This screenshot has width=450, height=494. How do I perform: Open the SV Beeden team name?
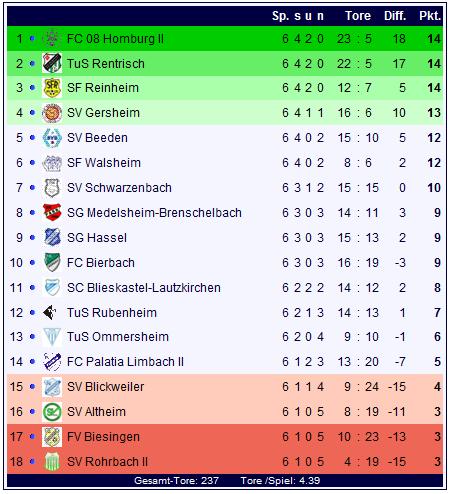click(97, 138)
